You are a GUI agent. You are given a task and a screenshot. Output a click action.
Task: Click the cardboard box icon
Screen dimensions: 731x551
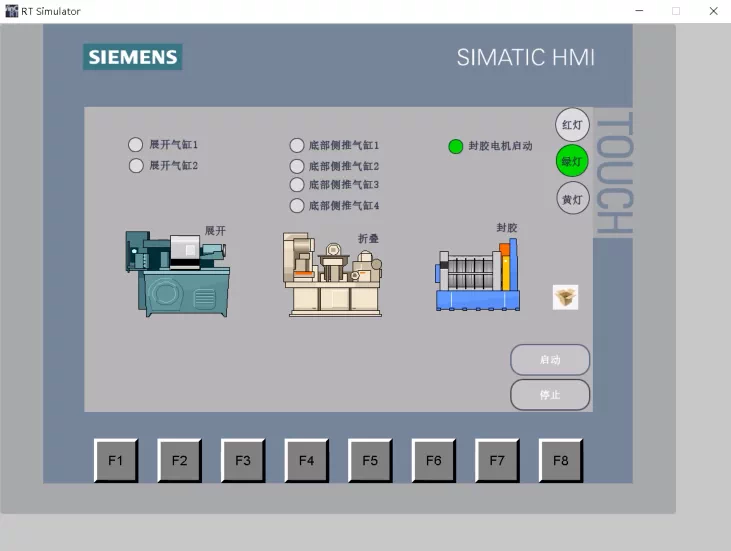(565, 297)
